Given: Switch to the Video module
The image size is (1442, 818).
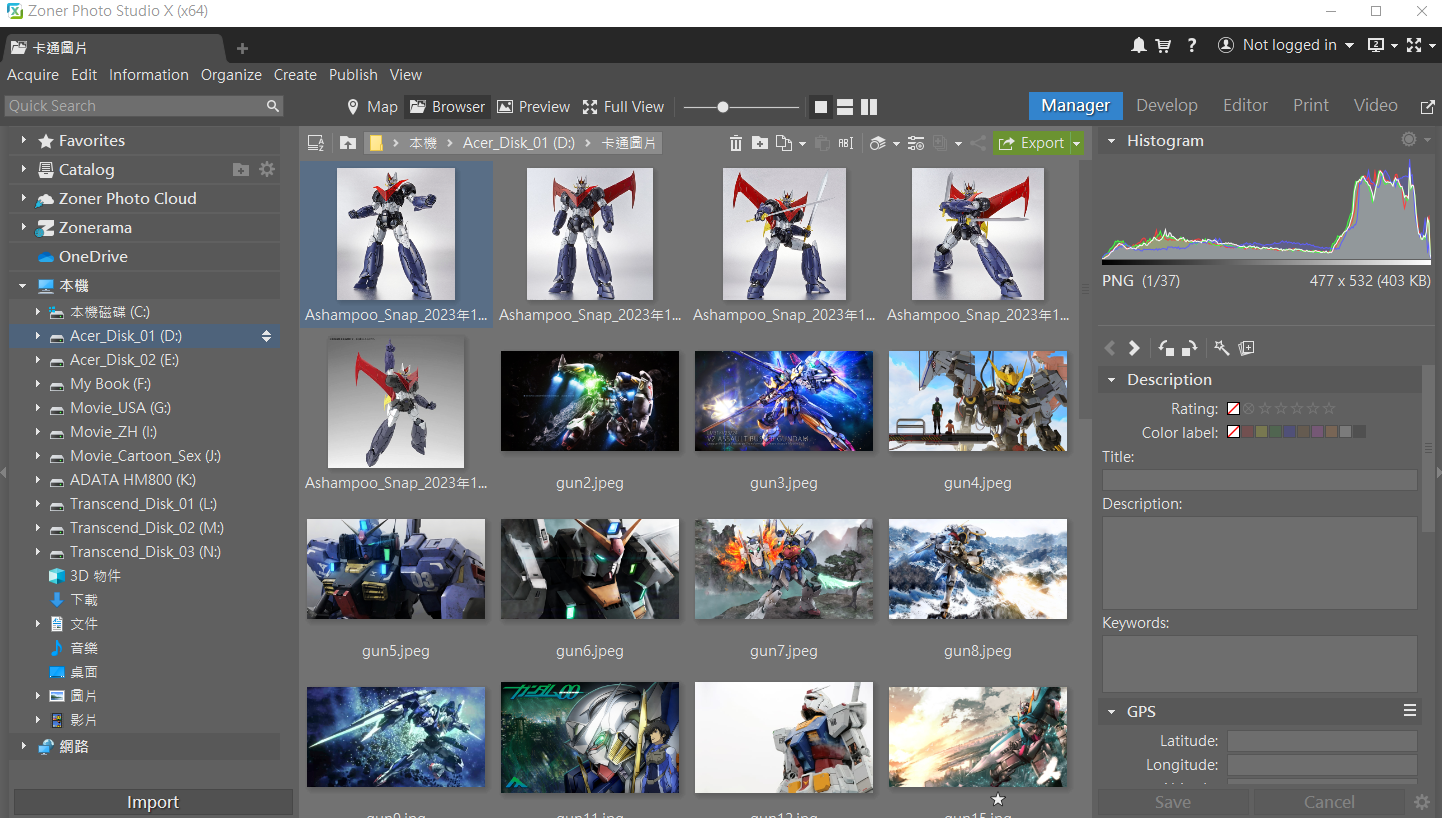Looking at the screenshot, I should tap(1376, 105).
